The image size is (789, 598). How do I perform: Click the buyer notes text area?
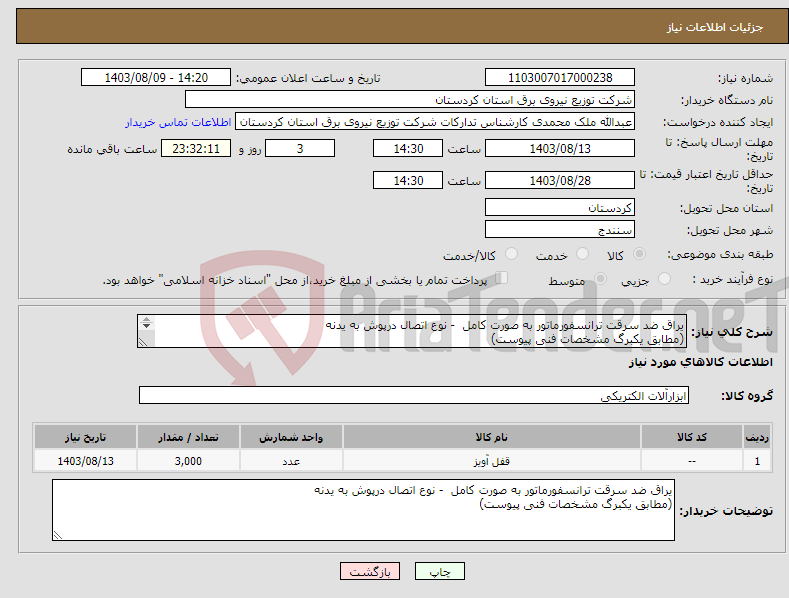(x=363, y=510)
